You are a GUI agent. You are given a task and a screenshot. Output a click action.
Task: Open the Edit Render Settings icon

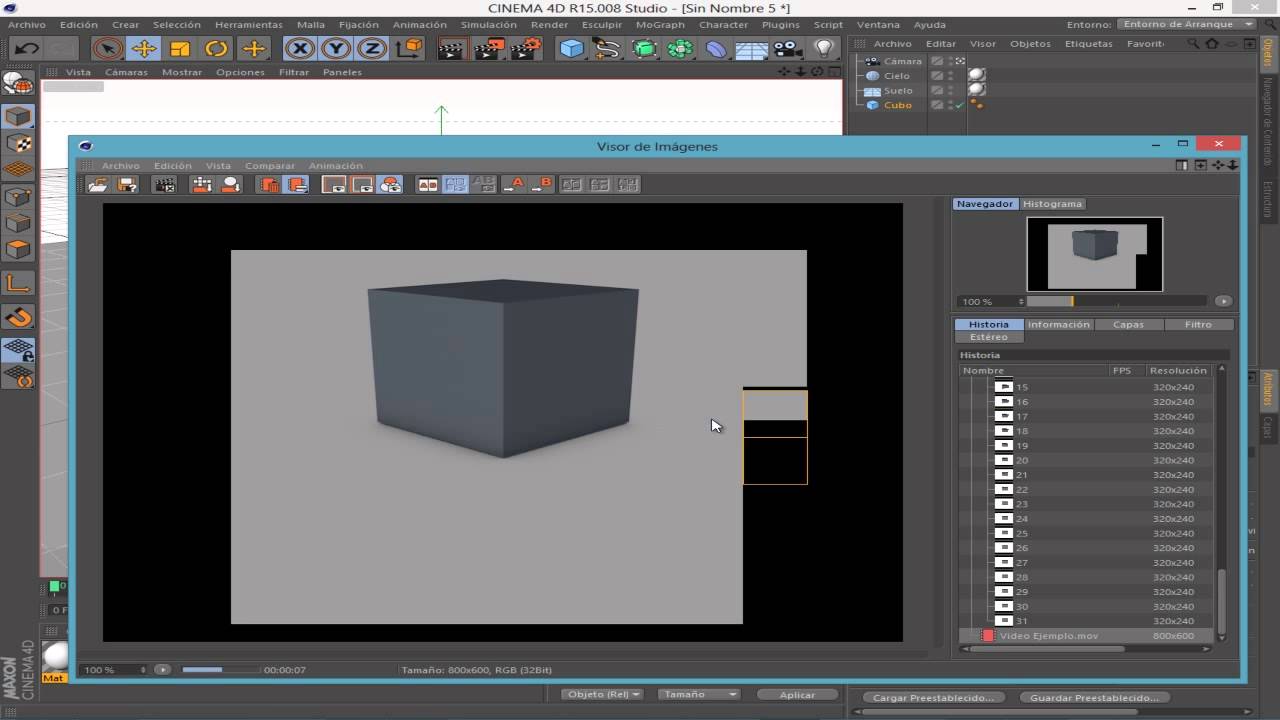(525, 48)
